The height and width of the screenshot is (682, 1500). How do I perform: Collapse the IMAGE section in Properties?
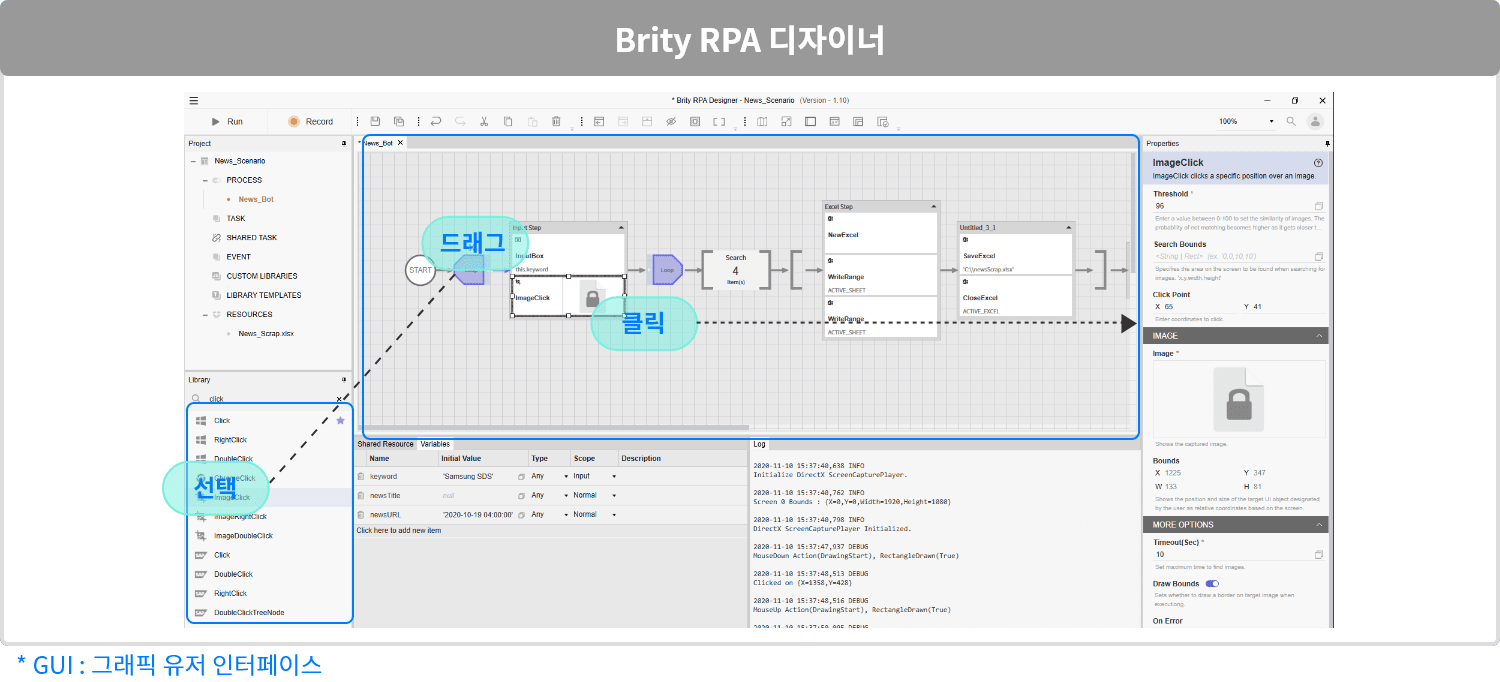point(1319,335)
